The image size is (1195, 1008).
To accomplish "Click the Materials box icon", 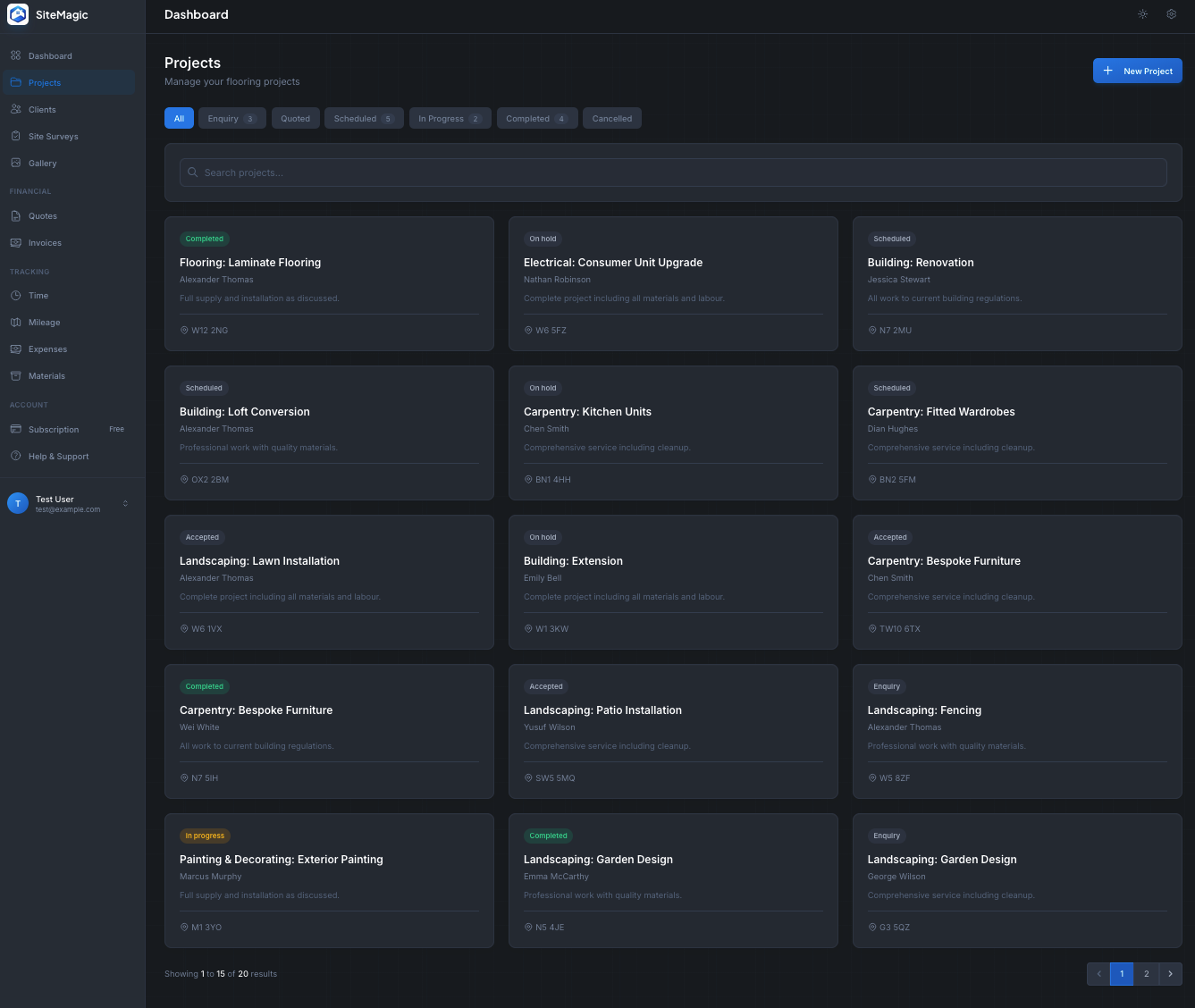I will pyautogui.click(x=15, y=375).
